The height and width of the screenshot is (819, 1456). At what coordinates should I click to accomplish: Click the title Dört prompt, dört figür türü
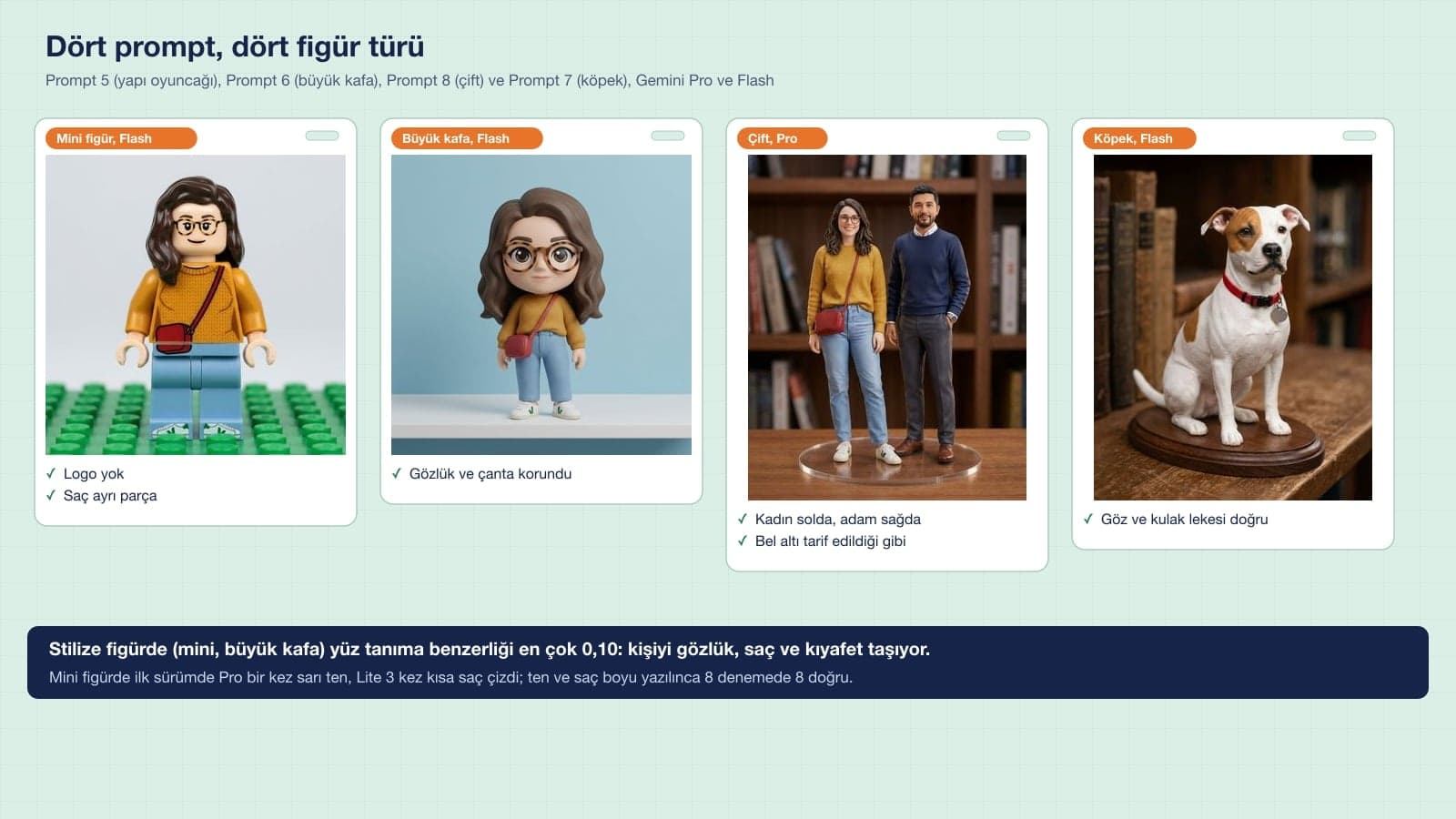coord(235,46)
